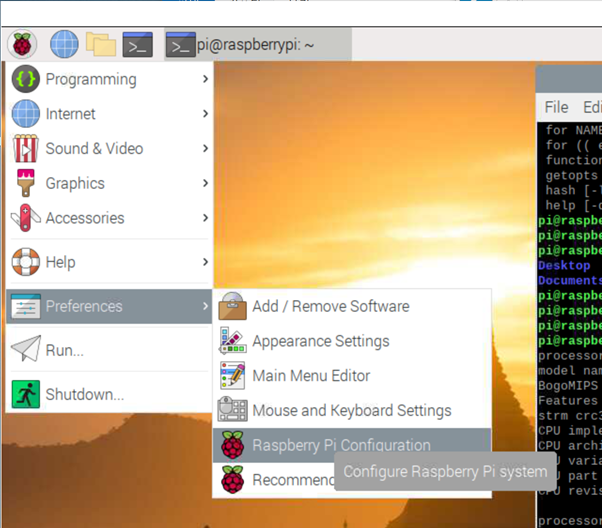Open the Programming menu entry
The width and height of the screenshot is (602, 528).
pyautogui.click(x=109, y=79)
